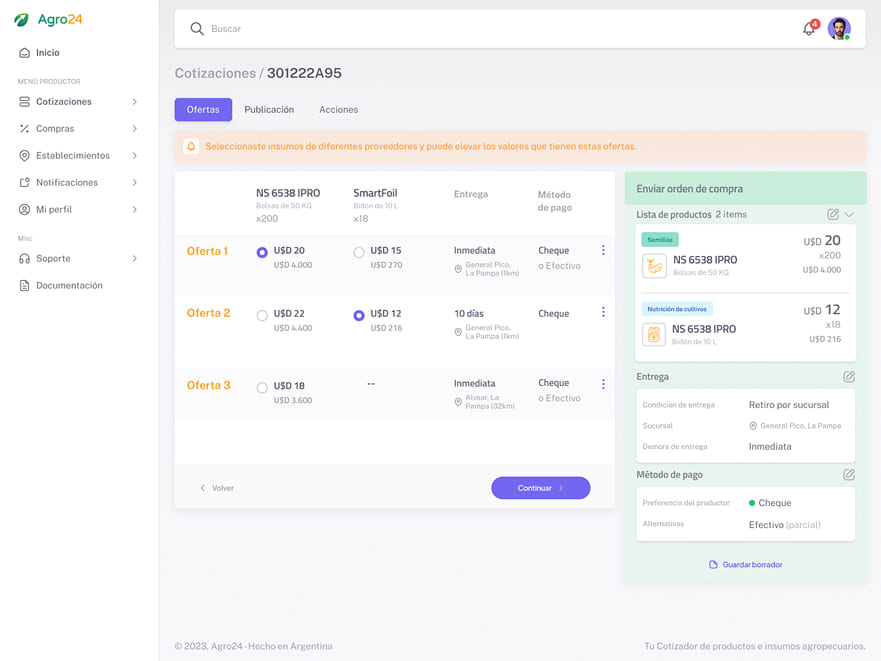Screen dimensions: 881x661
Task: Click the green Cheque preference indicator
Action: [752, 503]
